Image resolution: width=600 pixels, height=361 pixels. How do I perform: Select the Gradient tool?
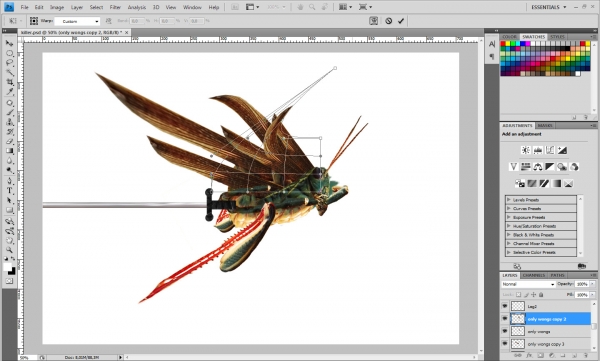10,151
